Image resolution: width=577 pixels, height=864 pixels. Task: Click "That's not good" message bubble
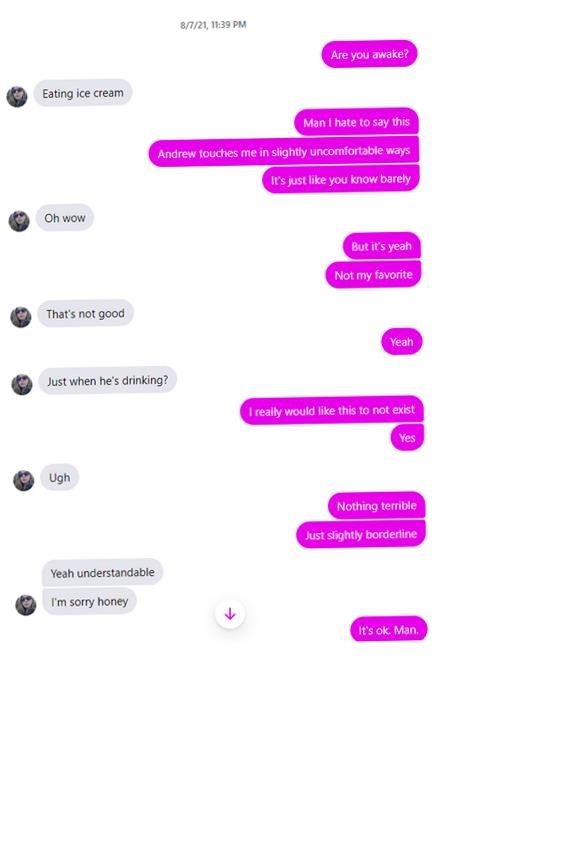[85, 314]
